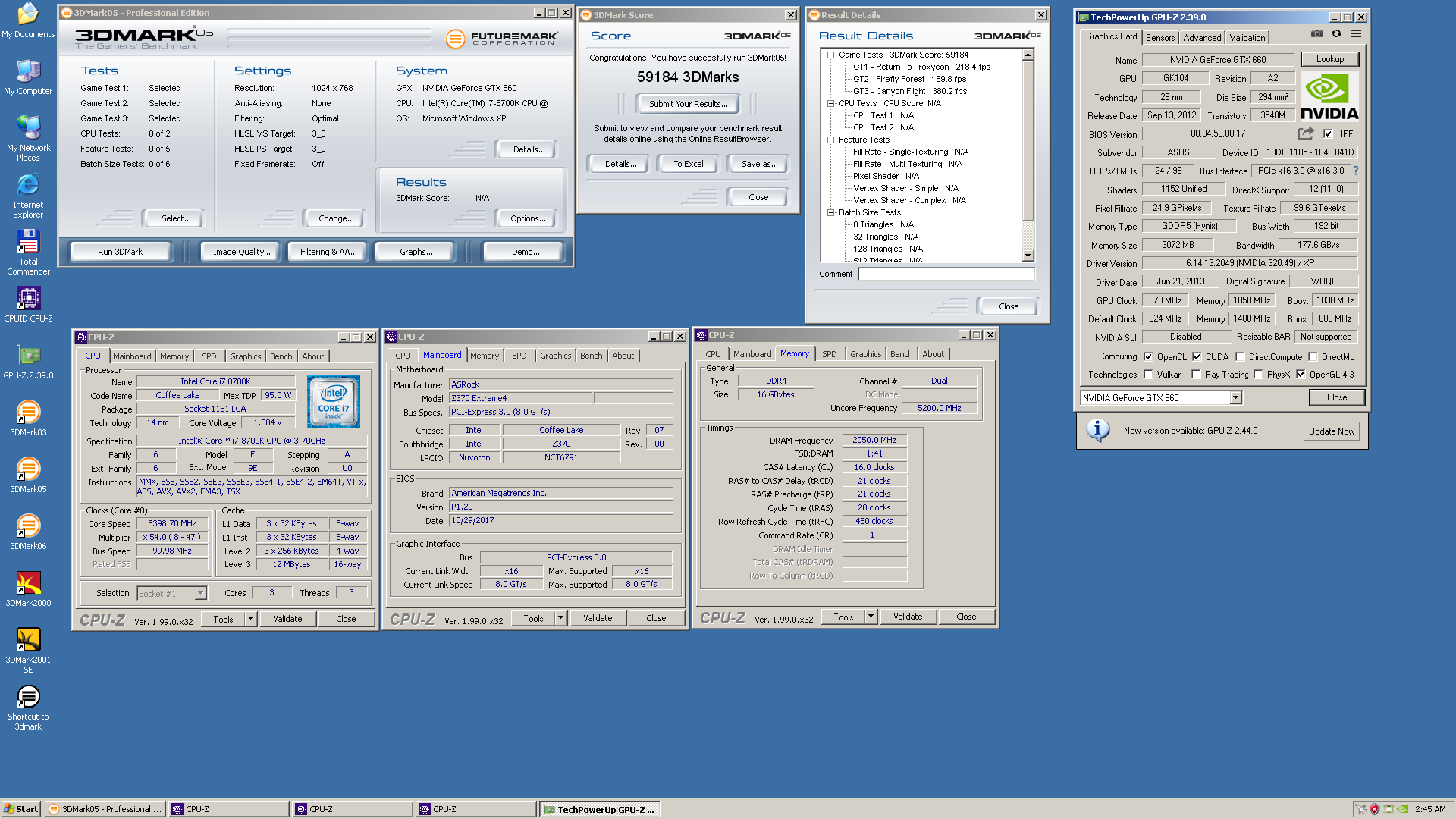Open Graphics tab in Memory CPU-Z window
The image size is (1456, 819).
pyautogui.click(x=865, y=354)
